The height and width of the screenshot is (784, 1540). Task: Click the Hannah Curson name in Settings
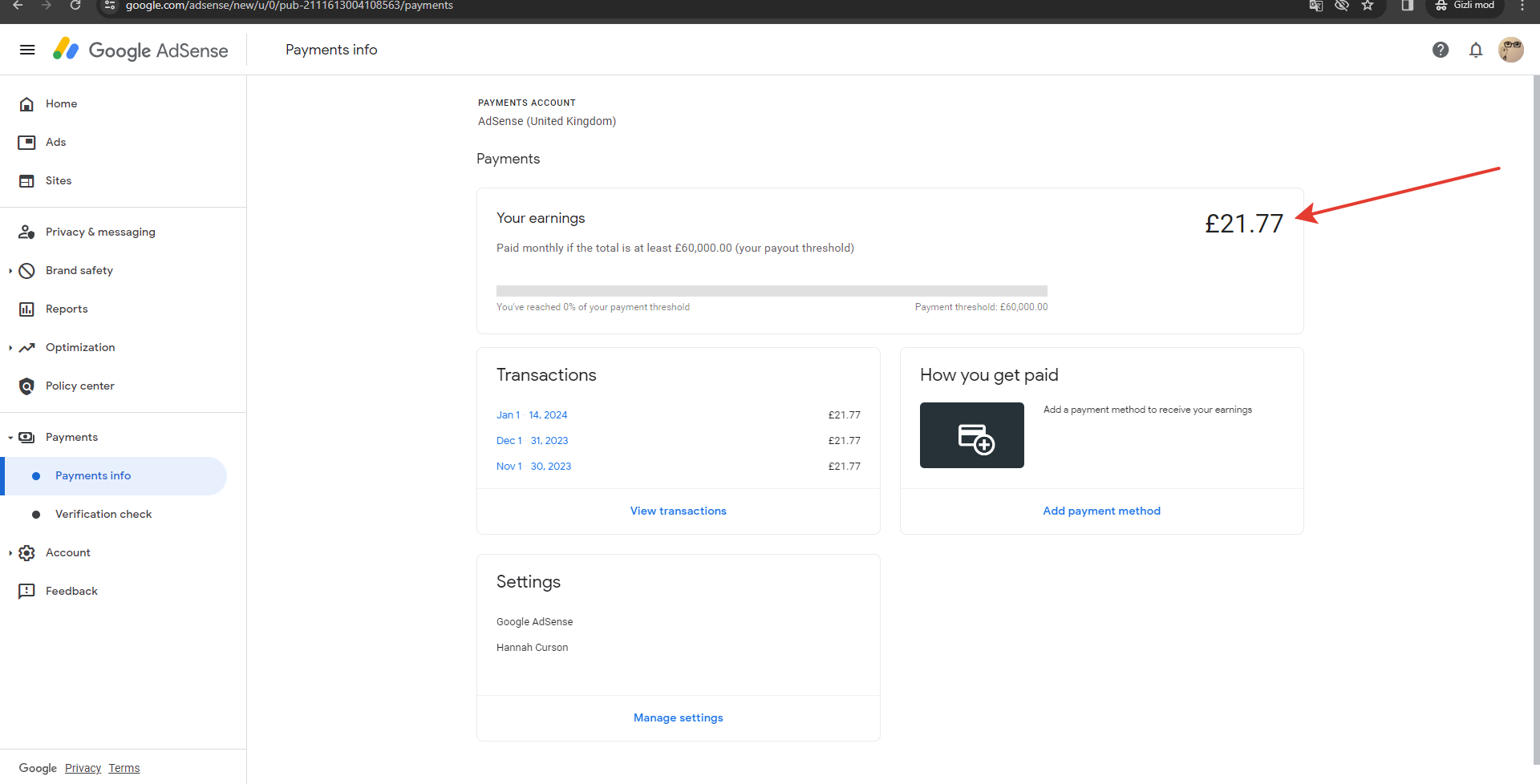pos(532,648)
